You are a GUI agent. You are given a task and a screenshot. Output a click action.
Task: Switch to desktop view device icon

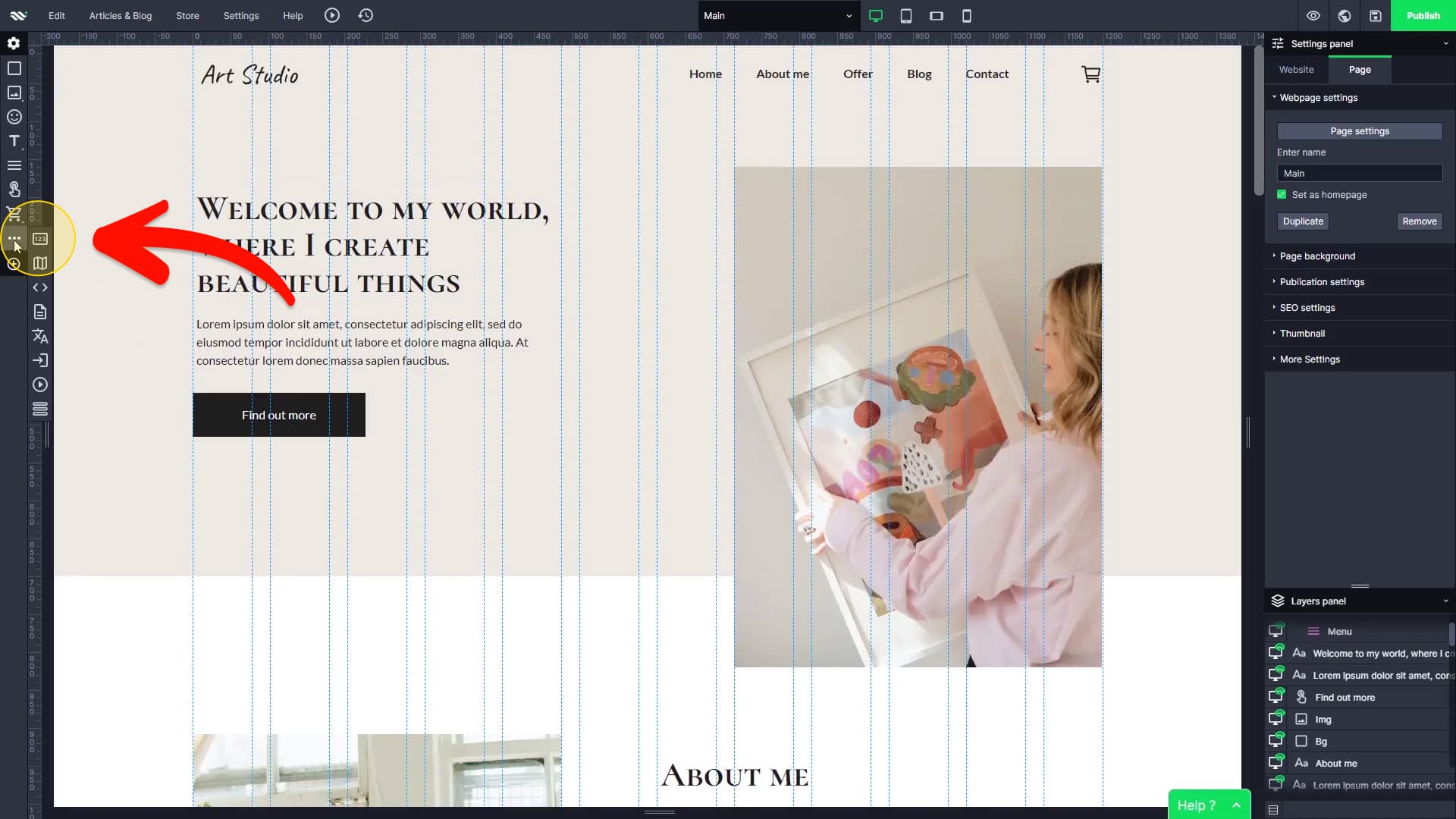876,15
